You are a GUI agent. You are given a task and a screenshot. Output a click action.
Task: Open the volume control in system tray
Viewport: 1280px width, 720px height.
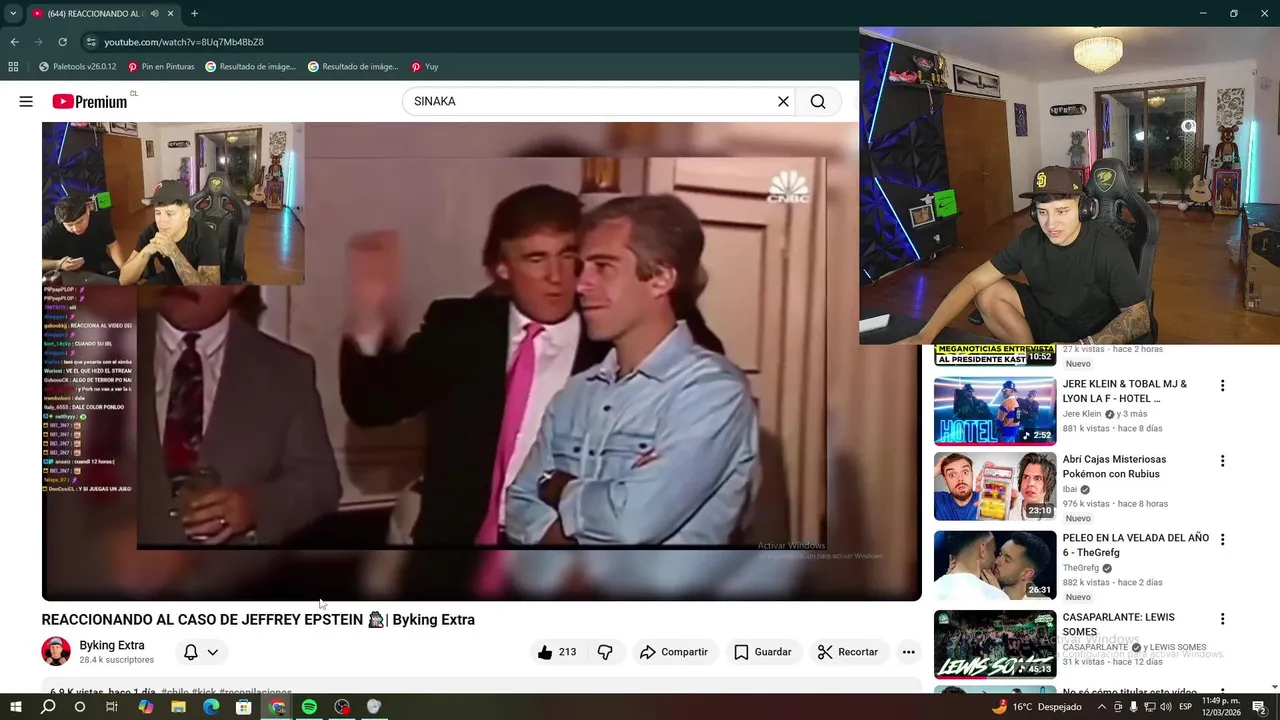(x=1166, y=707)
